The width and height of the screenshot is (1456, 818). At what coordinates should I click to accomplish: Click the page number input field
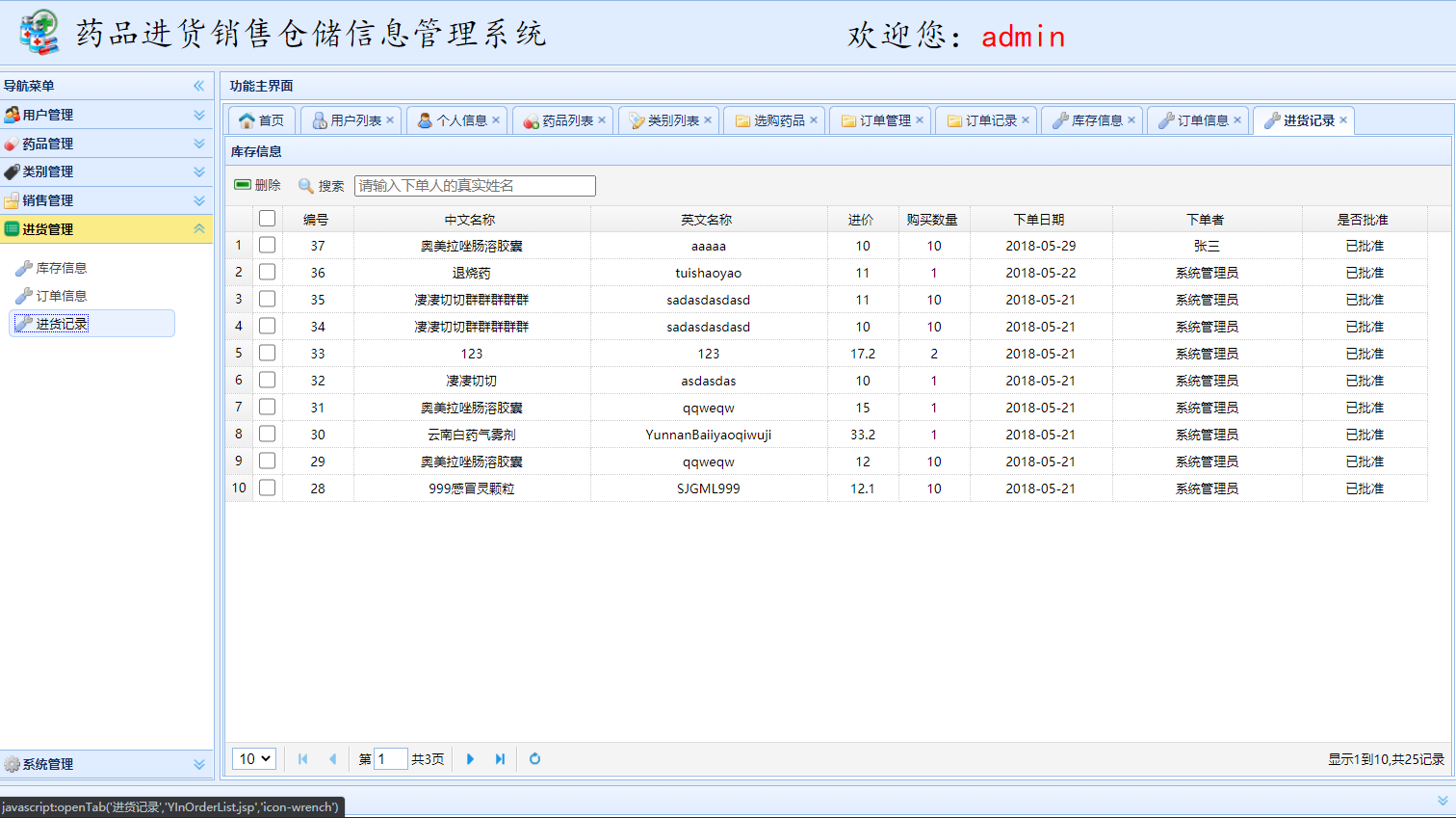pyautogui.click(x=391, y=759)
